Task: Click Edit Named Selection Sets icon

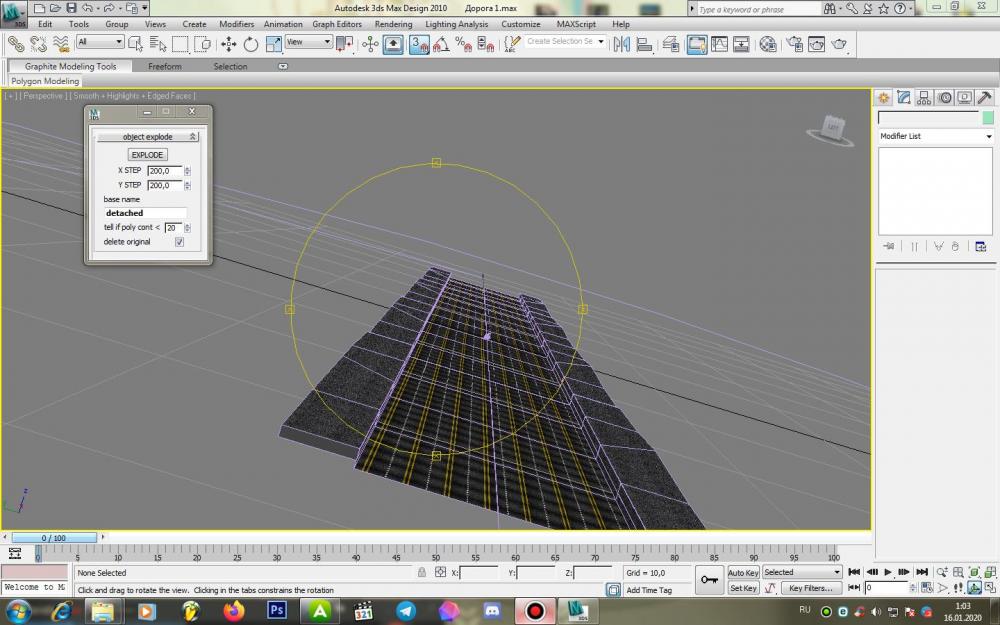Action: coord(511,43)
